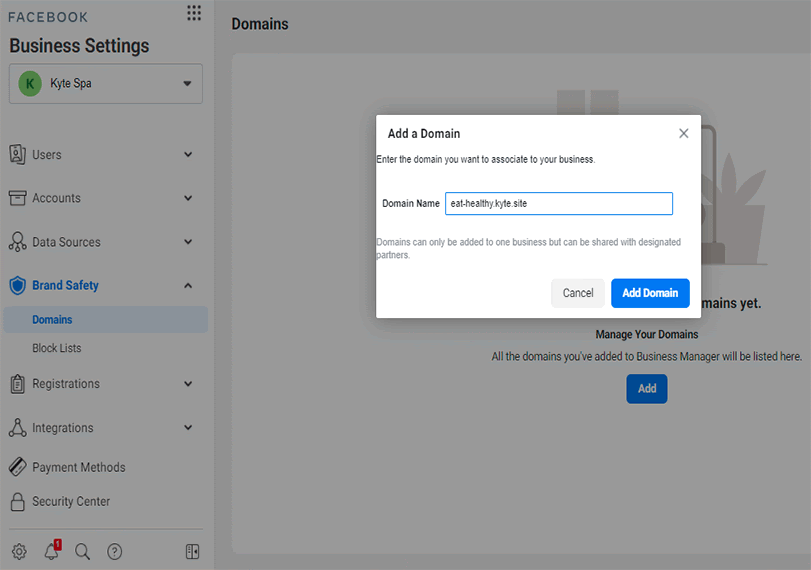Click the Integrations icon

click(x=18, y=428)
